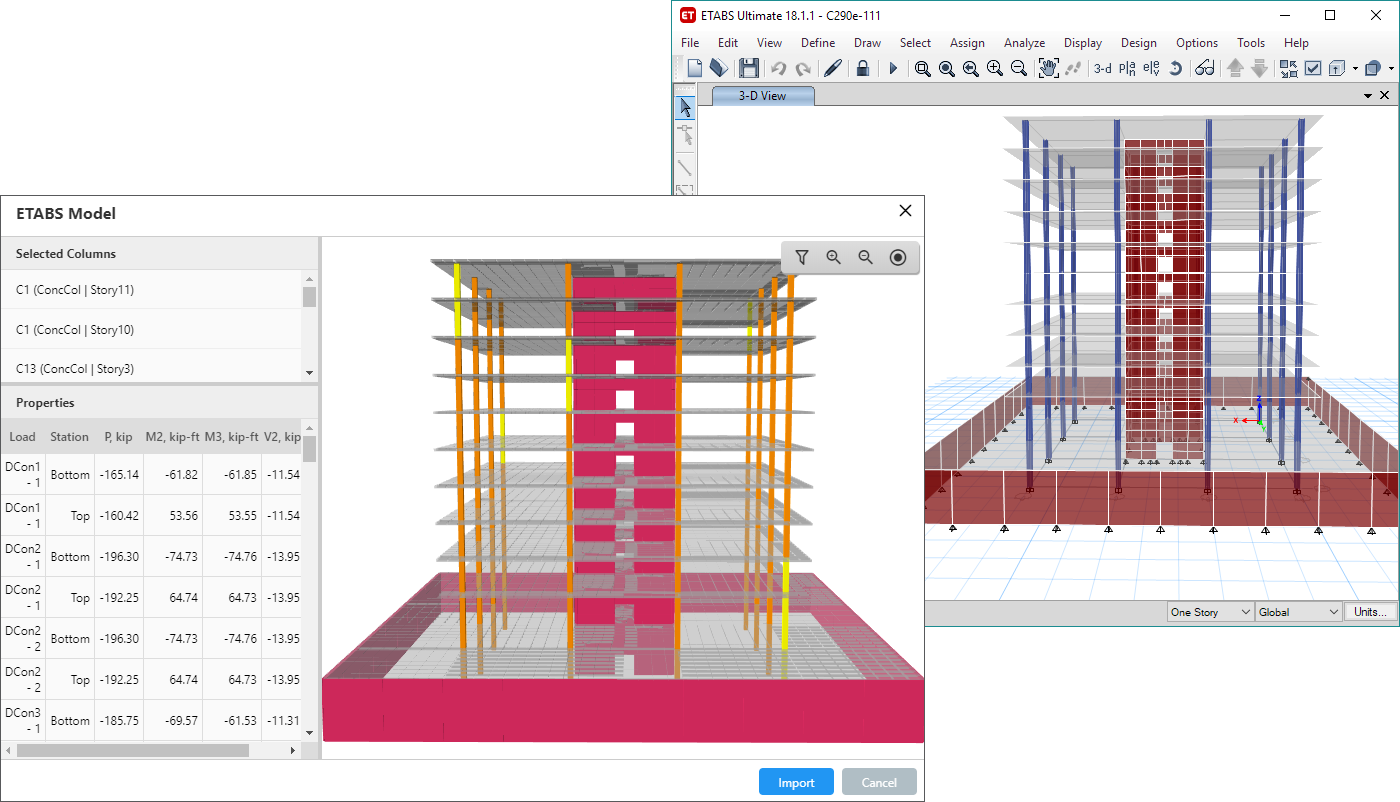Switch to 3-d view toolbar icon
Viewport: 1400px width, 802px height.
[x=1102, y=68]
